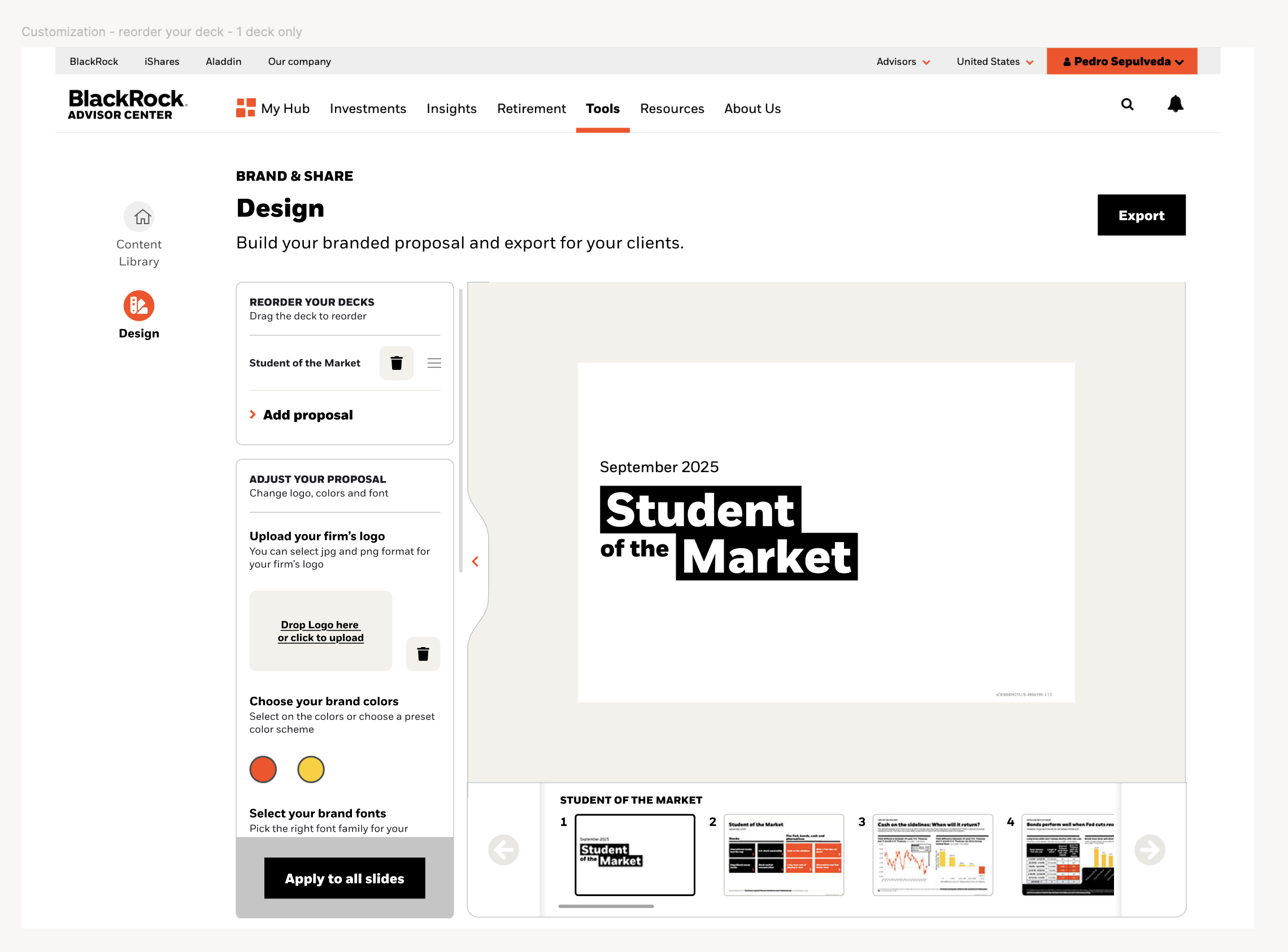Grab the Student of the Market reorder handle
The image size is (1288, 952).
click(x=434, y=363)
